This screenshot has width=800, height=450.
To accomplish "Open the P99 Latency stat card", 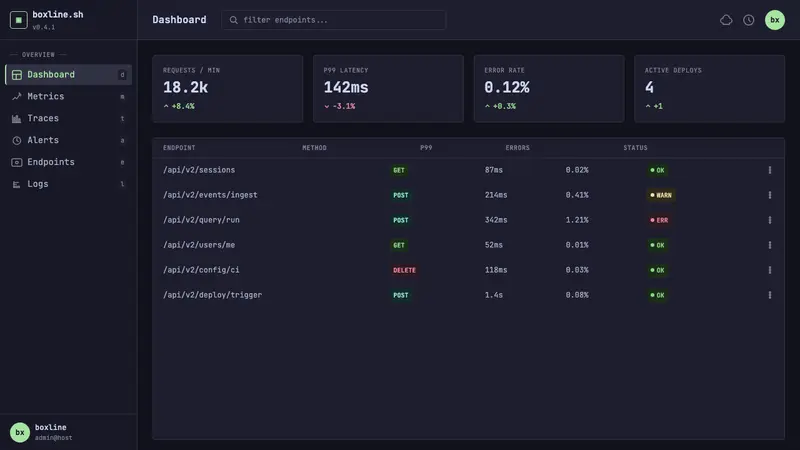I will pos(388,89).
